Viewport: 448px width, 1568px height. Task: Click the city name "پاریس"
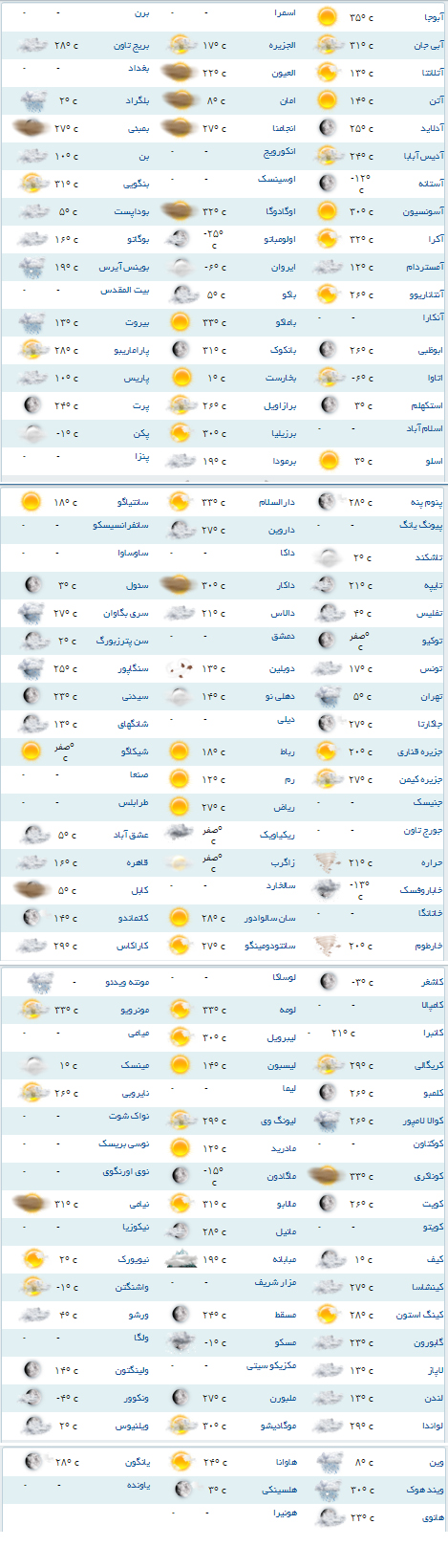(136, 379)
